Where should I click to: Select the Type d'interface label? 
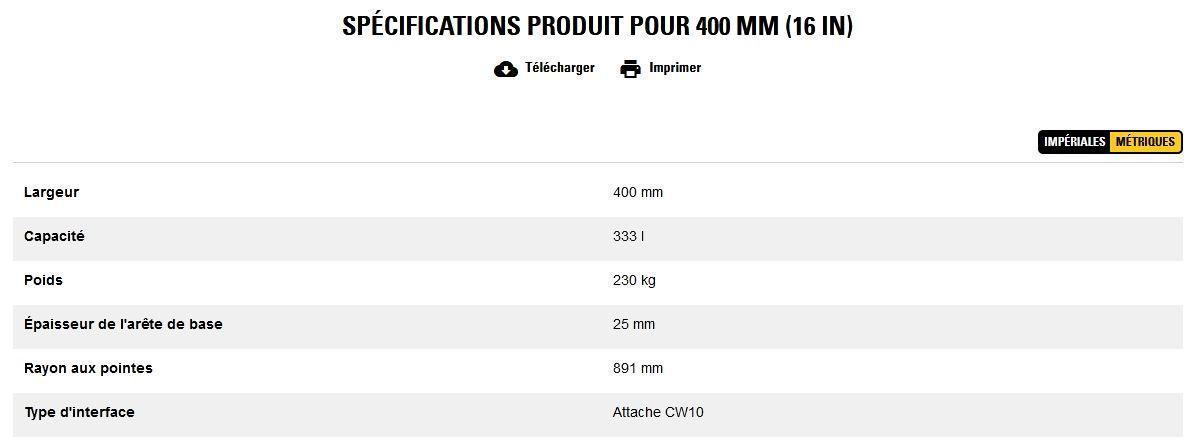click(x=79, y=412)
